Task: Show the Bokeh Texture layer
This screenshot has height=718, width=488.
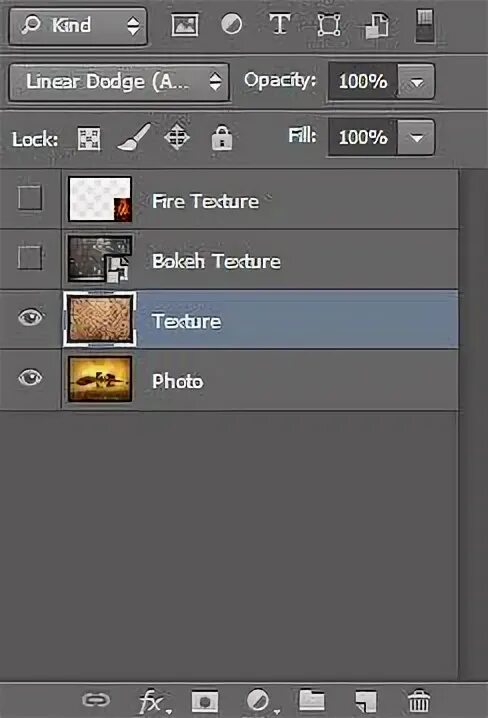Action: coord(30,257)
